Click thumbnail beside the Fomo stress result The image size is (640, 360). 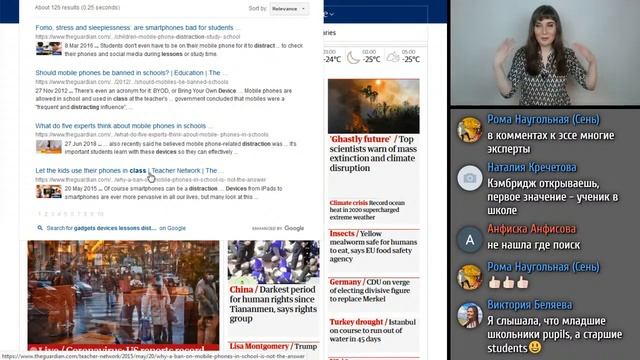tap(49, 49)
